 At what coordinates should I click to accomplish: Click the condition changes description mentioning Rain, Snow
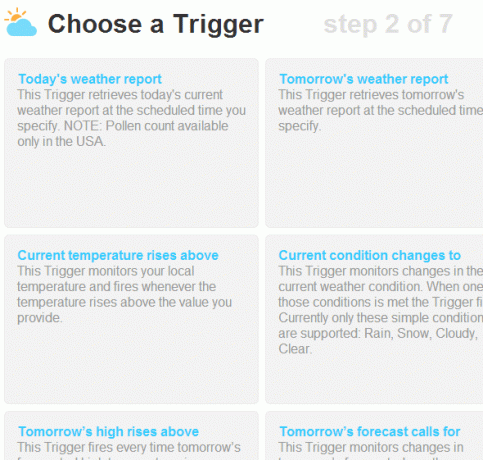381,310
